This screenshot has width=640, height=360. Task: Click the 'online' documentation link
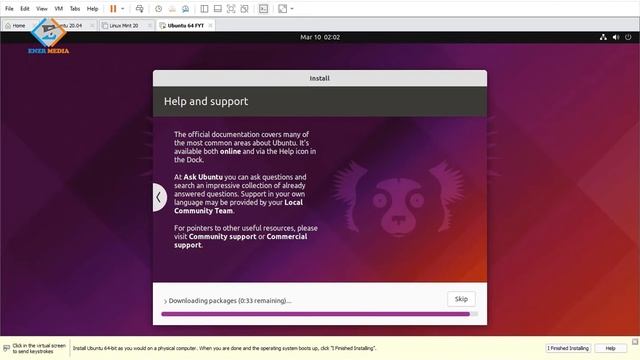pos(231,151)
